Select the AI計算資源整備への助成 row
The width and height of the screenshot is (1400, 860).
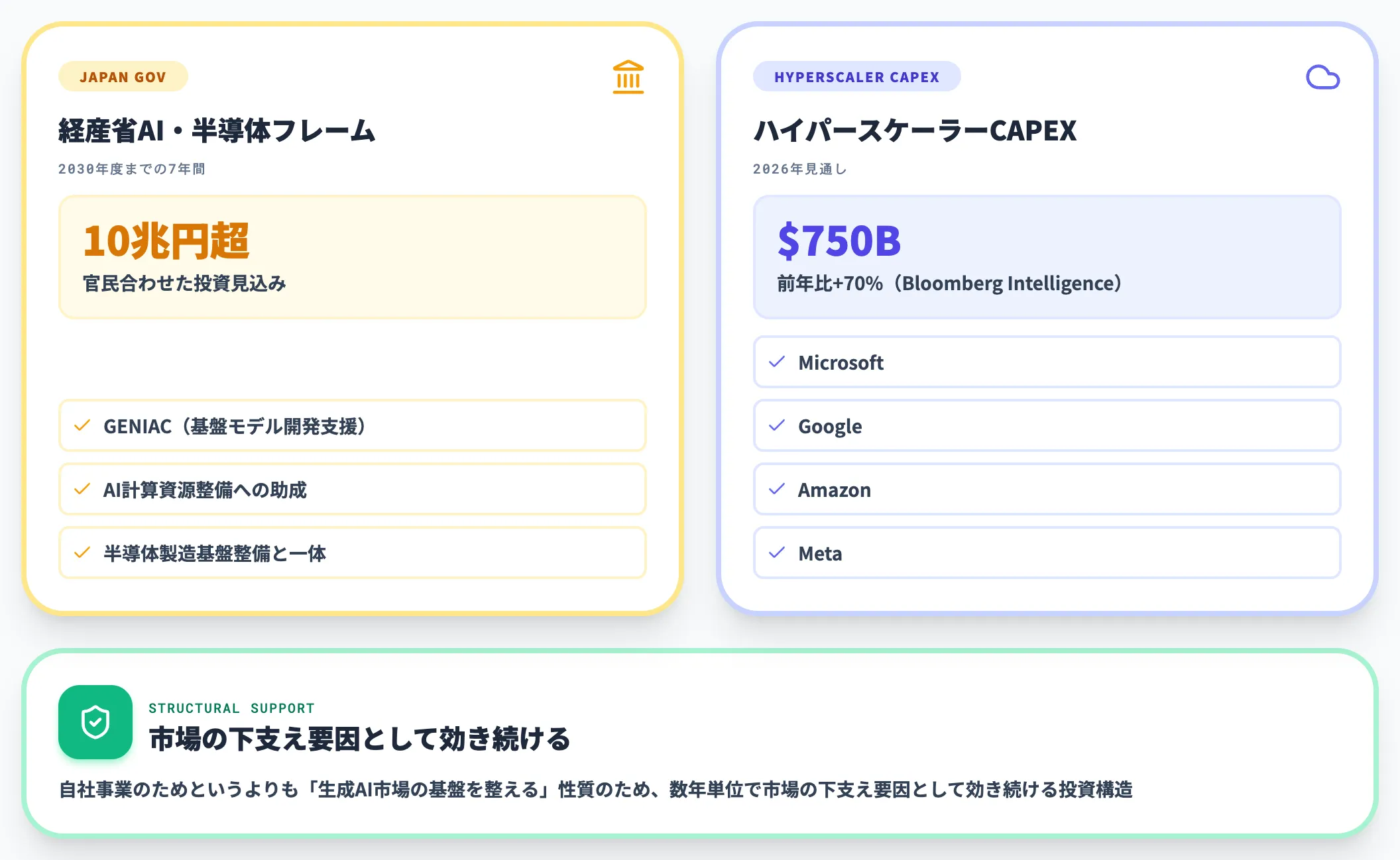[x=353, y=489]
